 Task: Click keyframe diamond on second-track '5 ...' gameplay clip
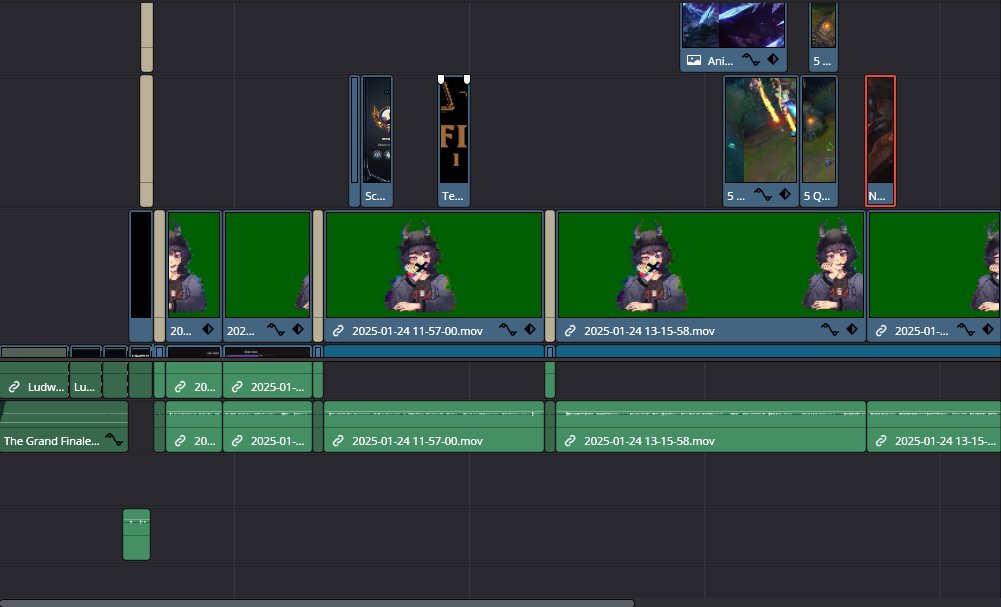[x=785, y=194]
